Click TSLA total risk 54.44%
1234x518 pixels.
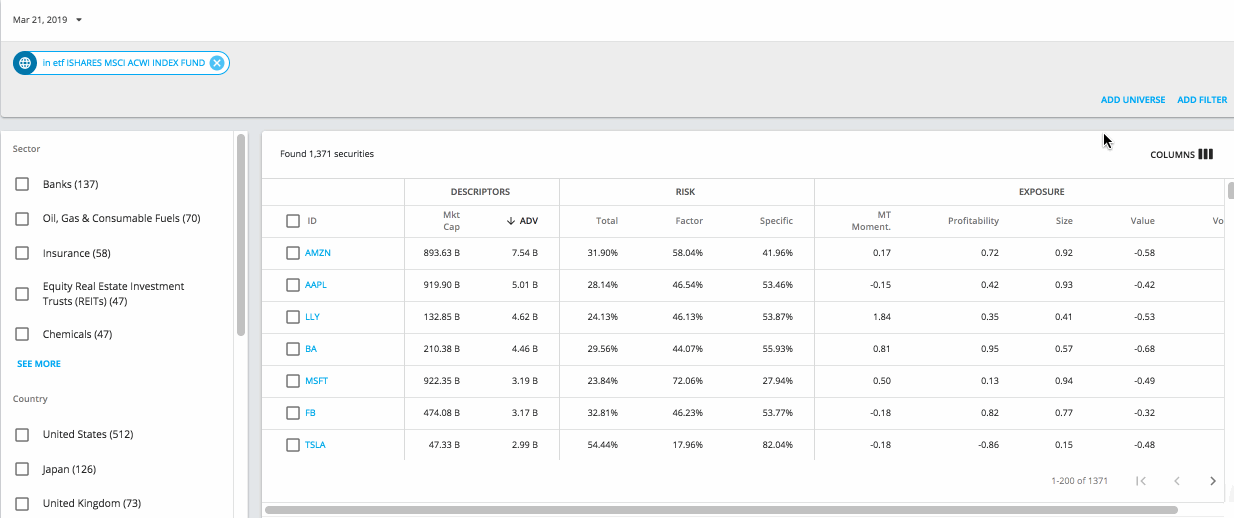click(603, 445)
